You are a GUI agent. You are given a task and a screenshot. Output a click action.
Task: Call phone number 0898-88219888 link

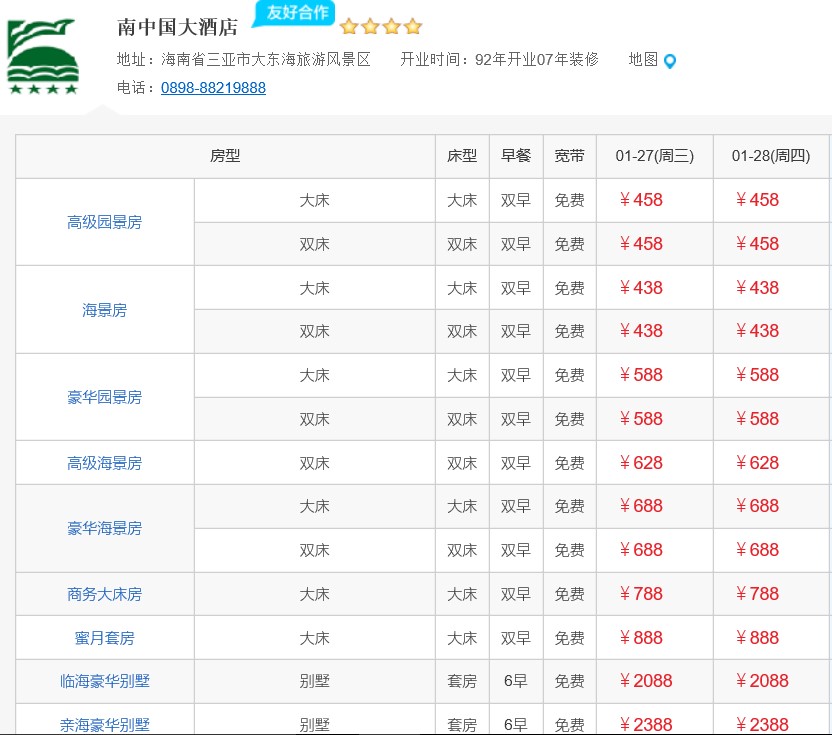click(213, 88)
